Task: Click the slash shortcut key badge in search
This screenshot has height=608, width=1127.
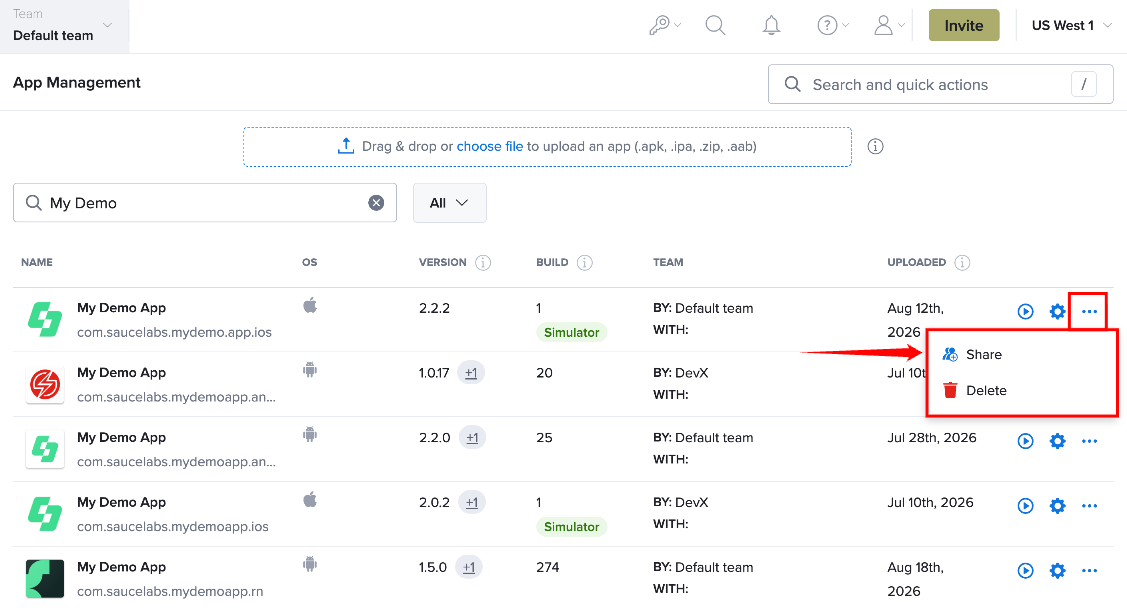Action: pyautogui.click(x=1083, y=85)
